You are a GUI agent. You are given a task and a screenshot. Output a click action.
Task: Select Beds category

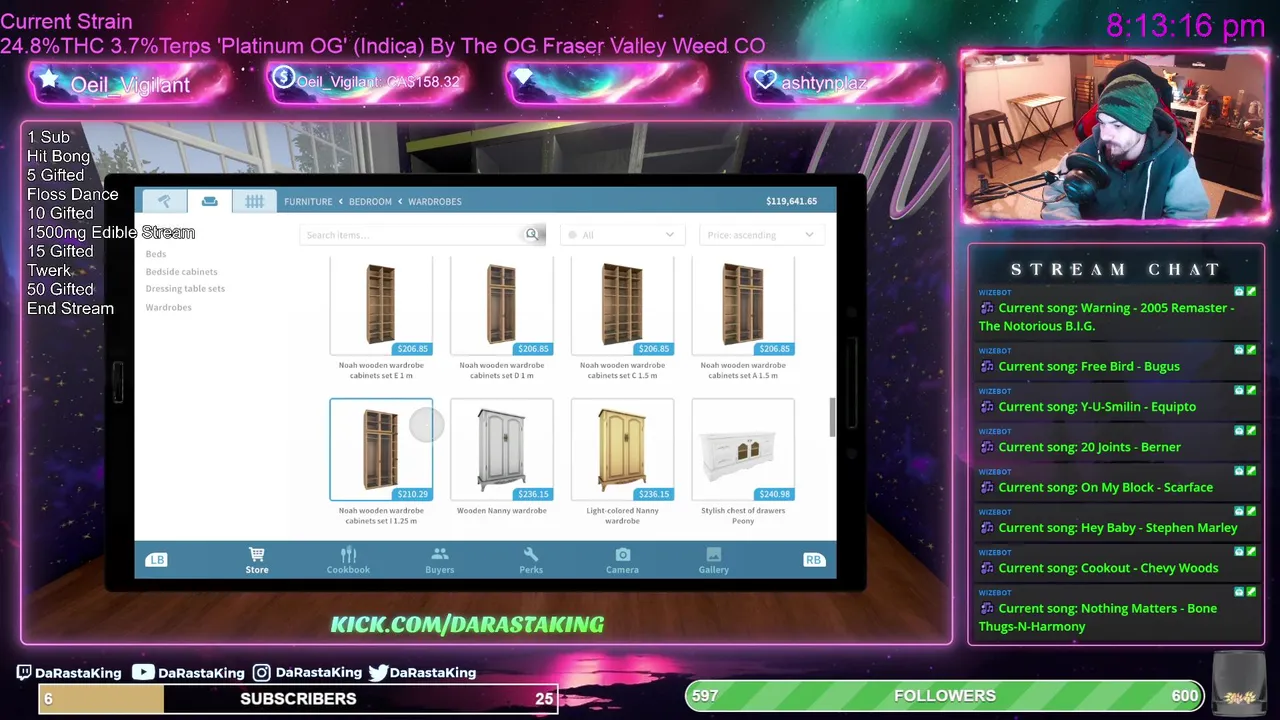click(156, 254)
